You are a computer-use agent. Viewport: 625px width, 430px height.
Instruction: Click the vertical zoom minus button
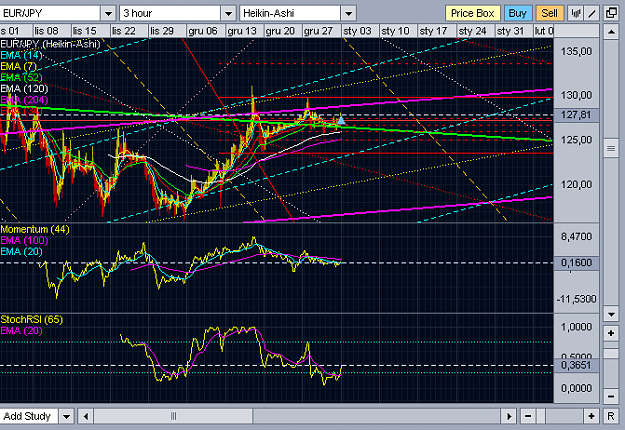(x=611, y=396)
